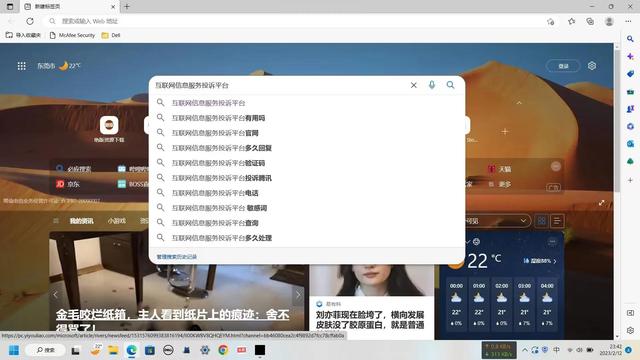Open browser profile avatar
Viewport: 640px width, 360px height.
609,21
